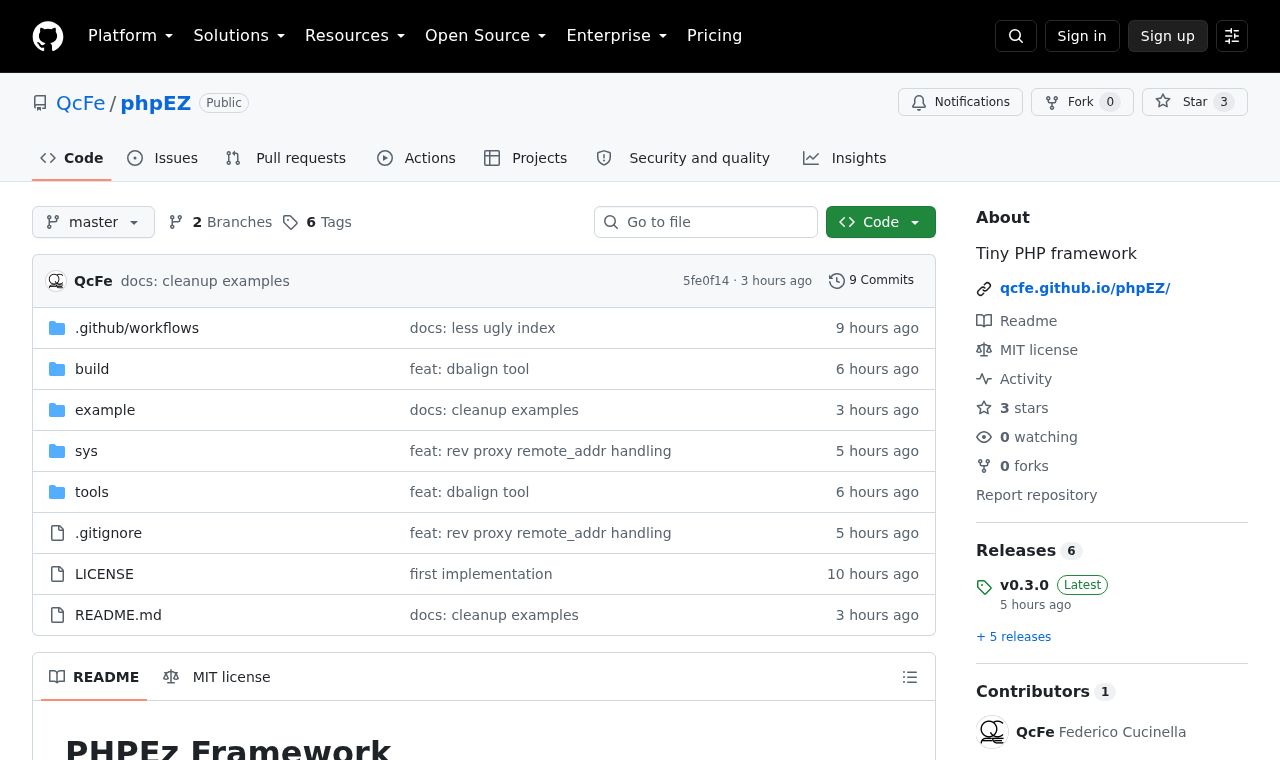The height and width of the screenshot is (760, 1280).
Task: Open the Pricing link
Action: [x=714, y=36]
